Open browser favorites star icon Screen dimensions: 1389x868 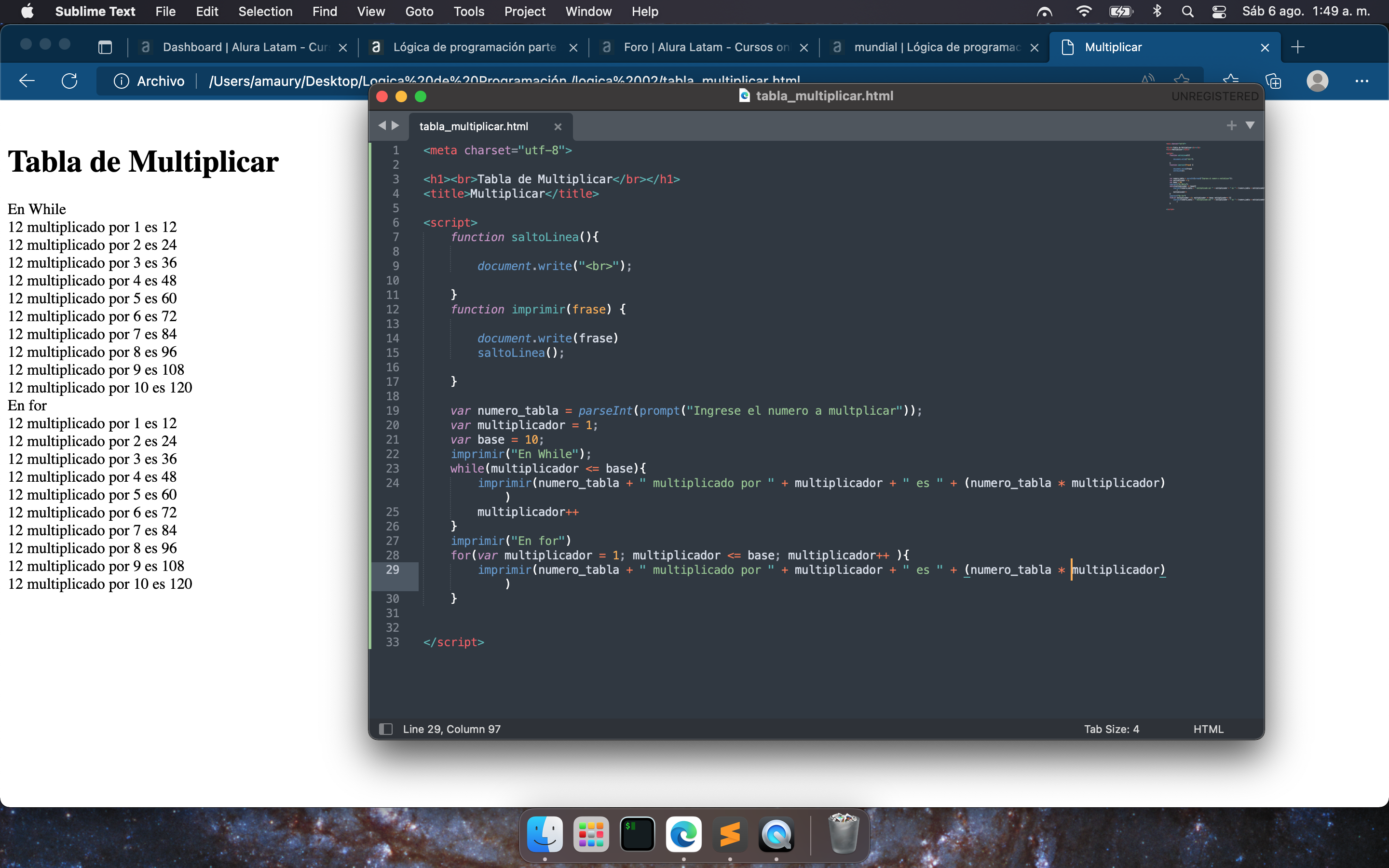tap(1231, 81)
